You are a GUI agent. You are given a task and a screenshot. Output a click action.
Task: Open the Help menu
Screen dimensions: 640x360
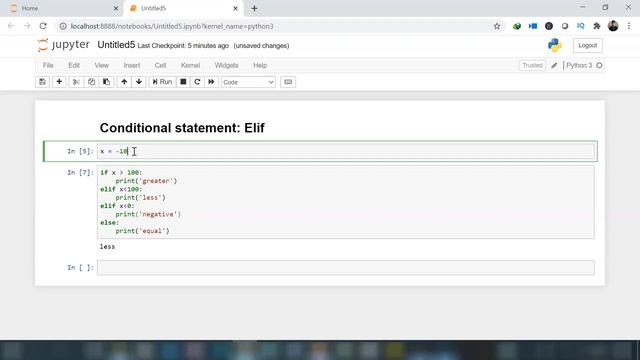click(x=260, y=65)
